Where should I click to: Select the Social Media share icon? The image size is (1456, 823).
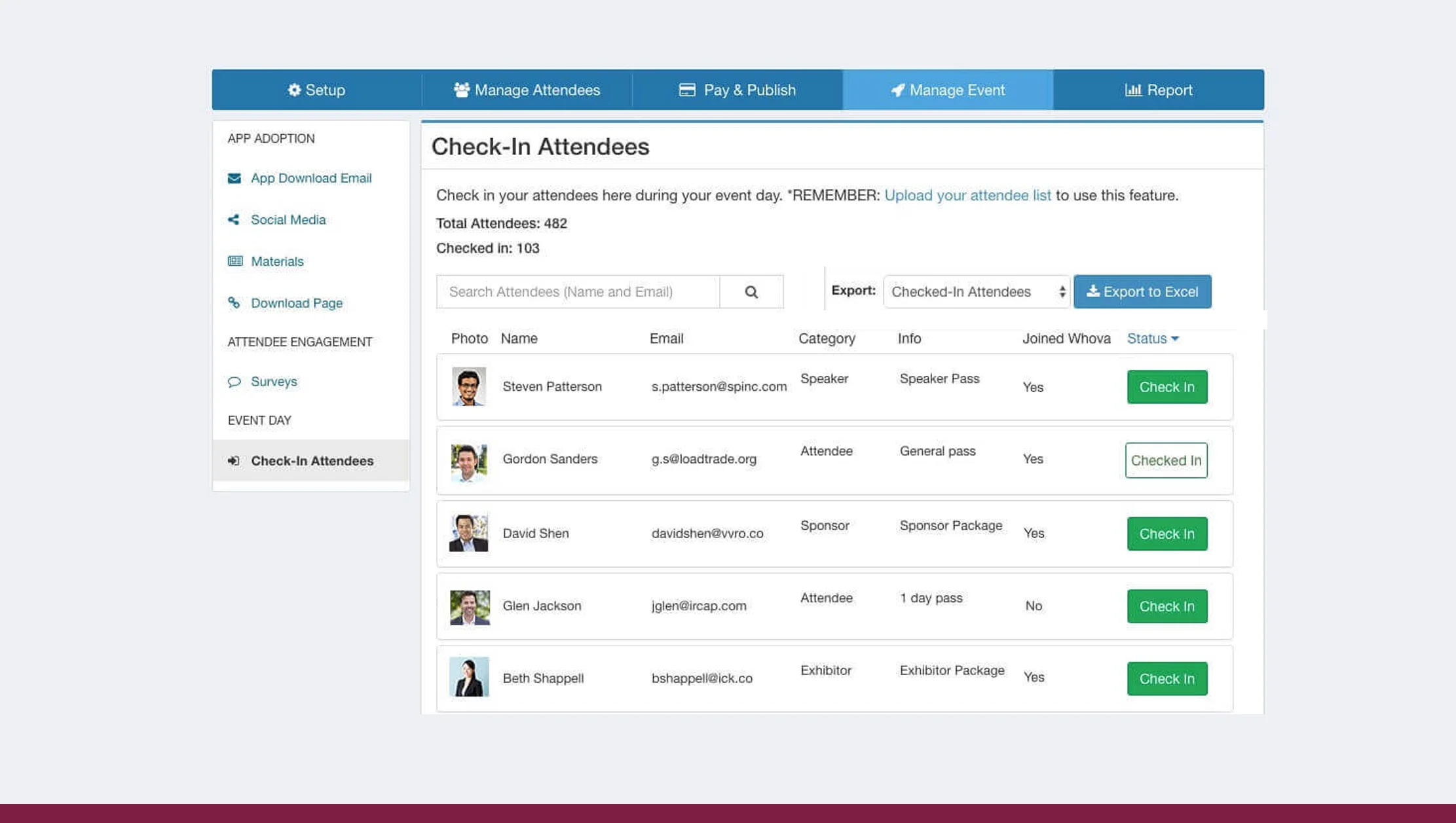tap(233, 219)
